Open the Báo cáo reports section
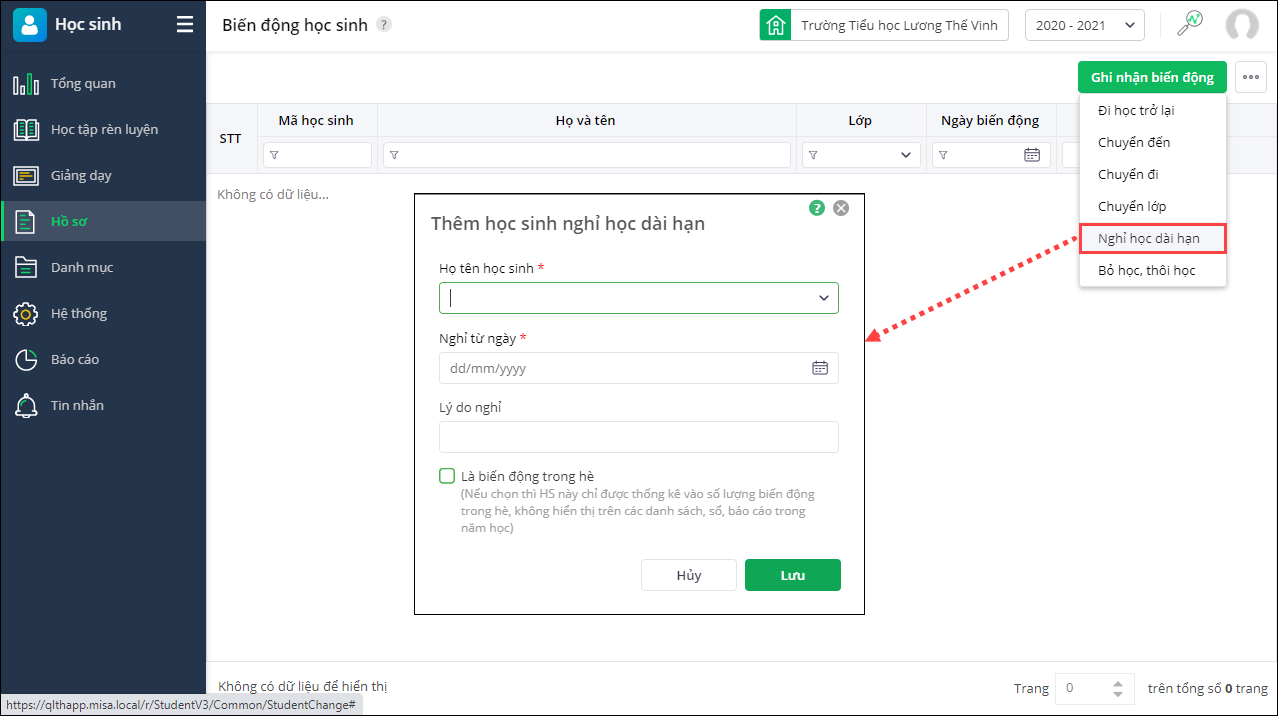 point(75,360)
